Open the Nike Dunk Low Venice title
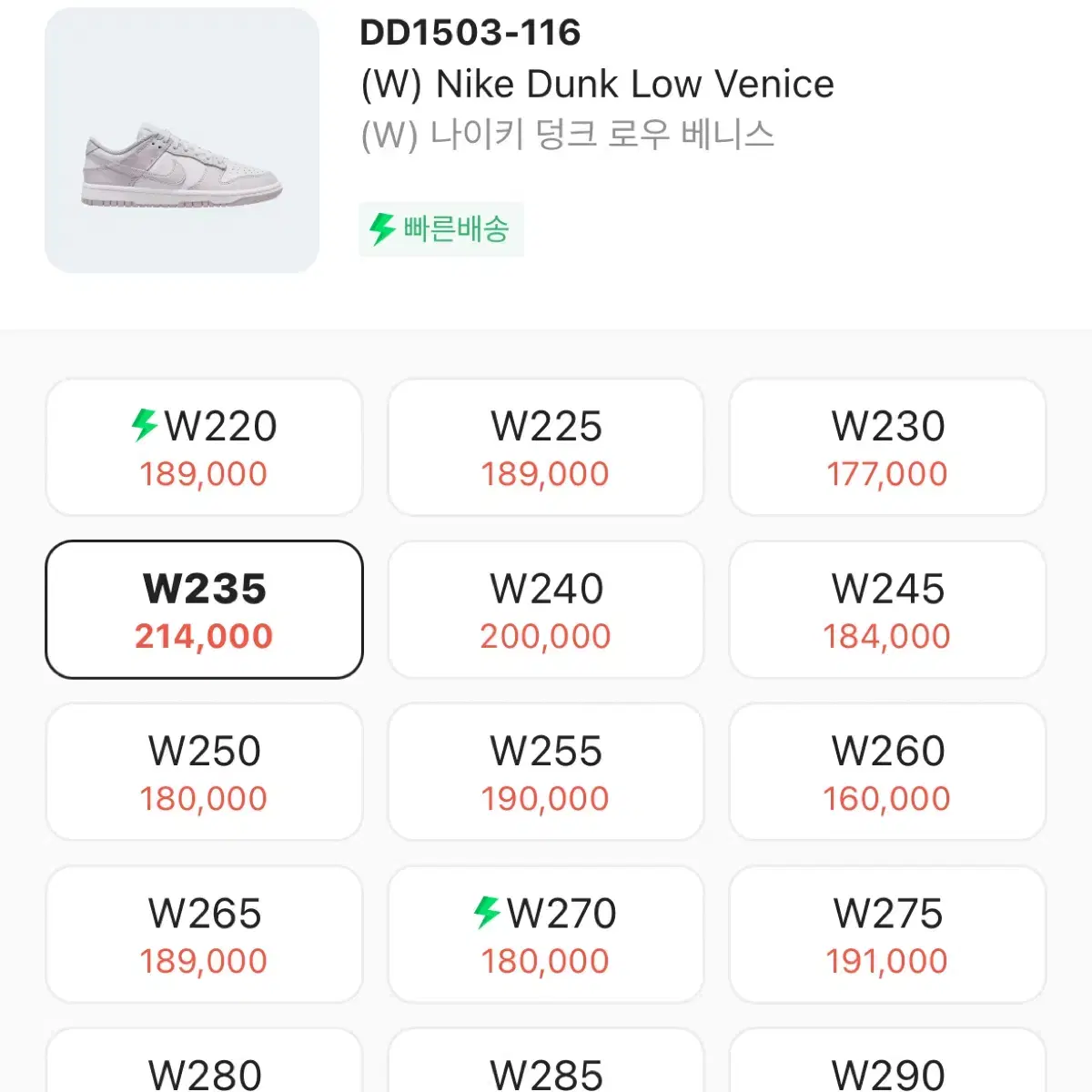Viewport: 1092px width, 1092px height. [597, 84]
